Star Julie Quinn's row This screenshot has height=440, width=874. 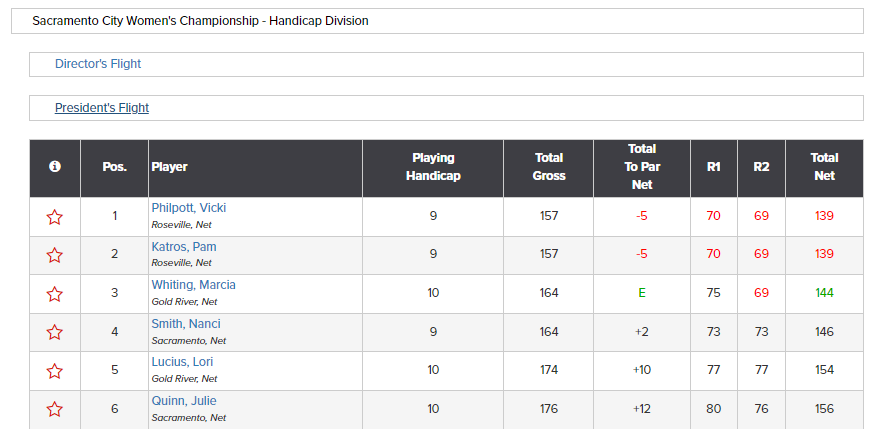pos(55,409)
